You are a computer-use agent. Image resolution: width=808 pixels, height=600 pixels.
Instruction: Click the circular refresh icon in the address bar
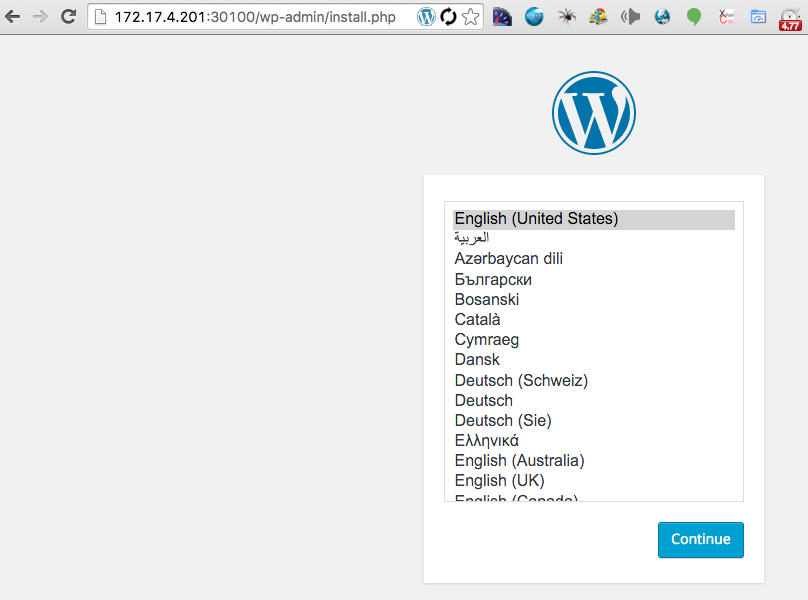pyautogui.click(x=447, y=17)
